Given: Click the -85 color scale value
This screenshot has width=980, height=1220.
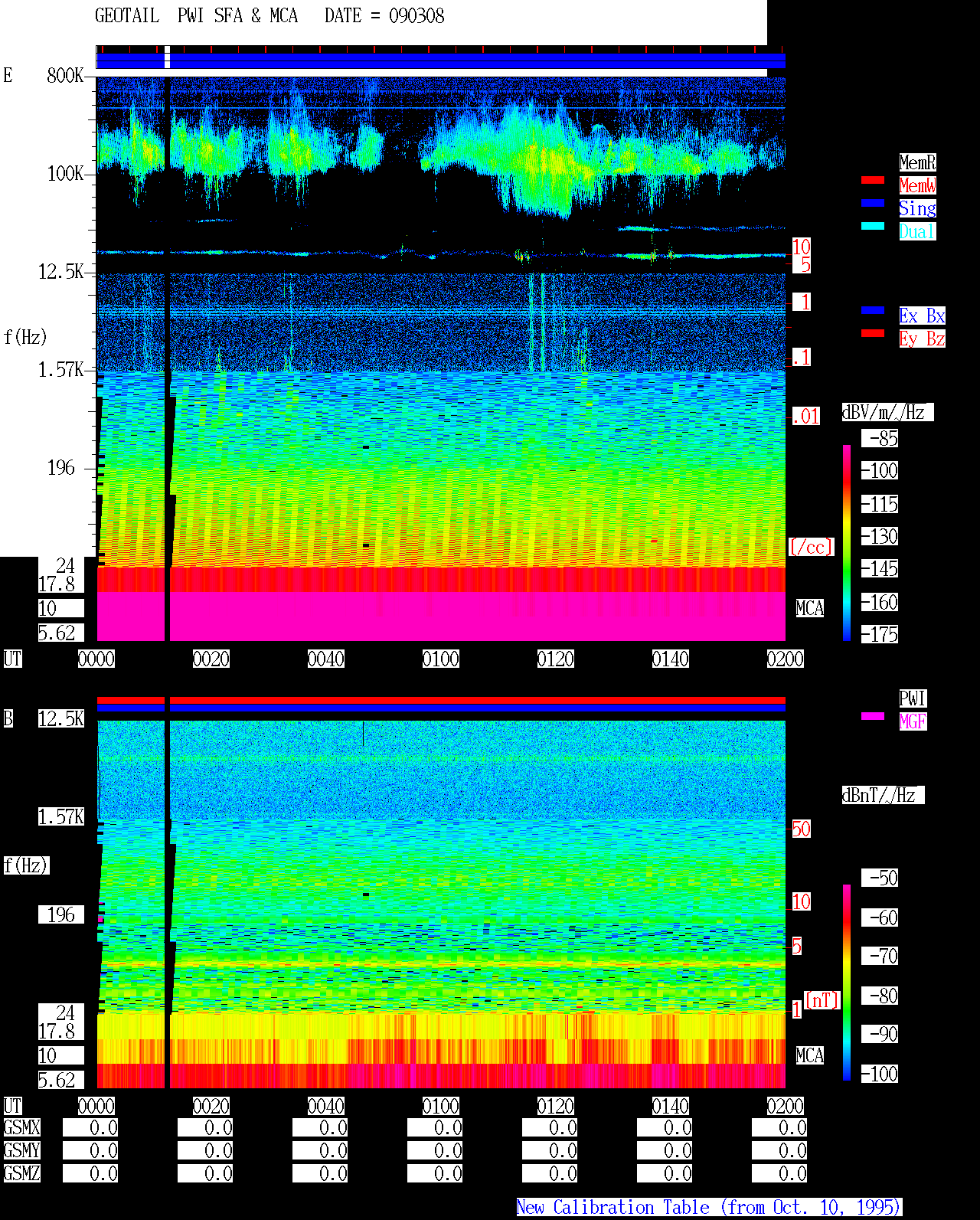Looking at the screenshot, I should pyautogui.click(x=880, y=438).
